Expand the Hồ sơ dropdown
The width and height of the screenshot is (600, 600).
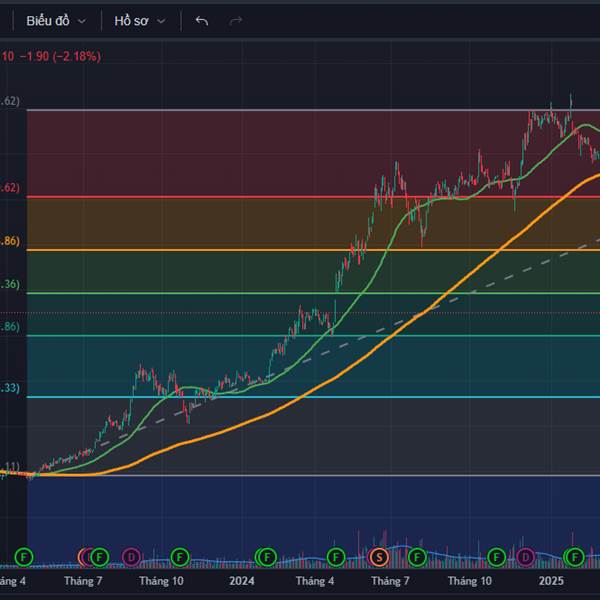click(139, 20)
